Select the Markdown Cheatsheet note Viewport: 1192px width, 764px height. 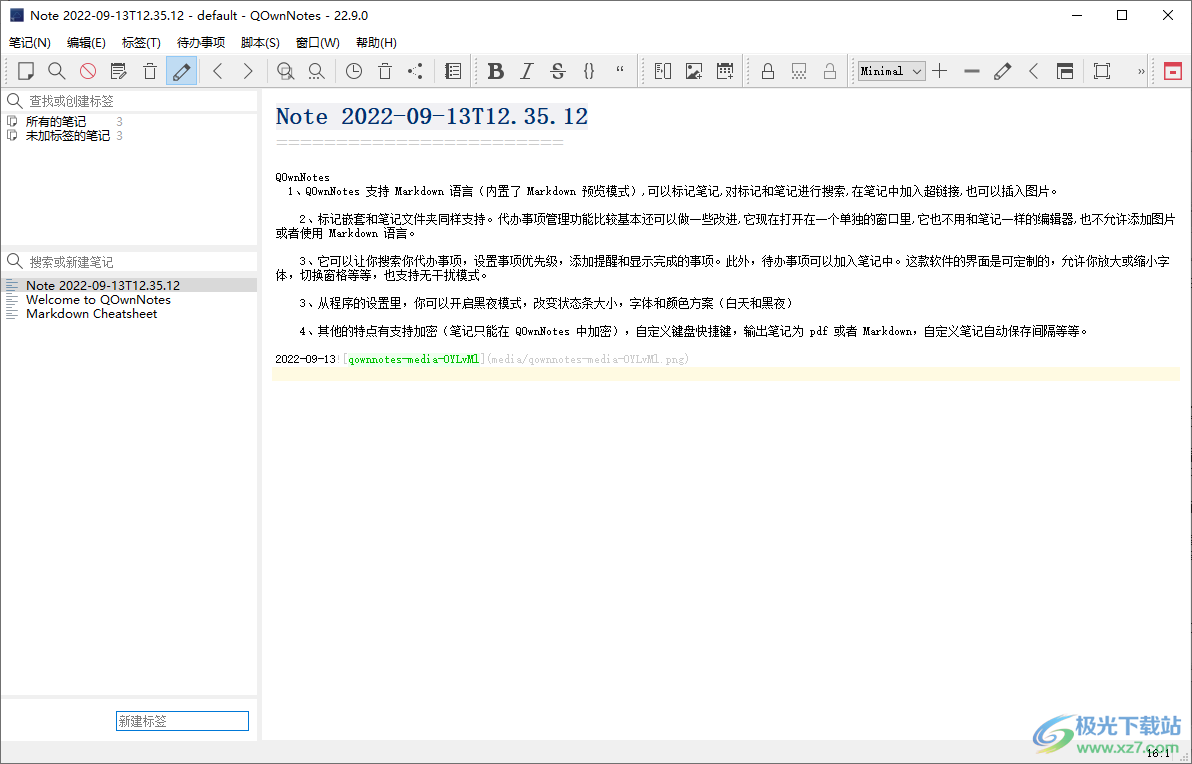pyautogui.click(x=91, y=313)
